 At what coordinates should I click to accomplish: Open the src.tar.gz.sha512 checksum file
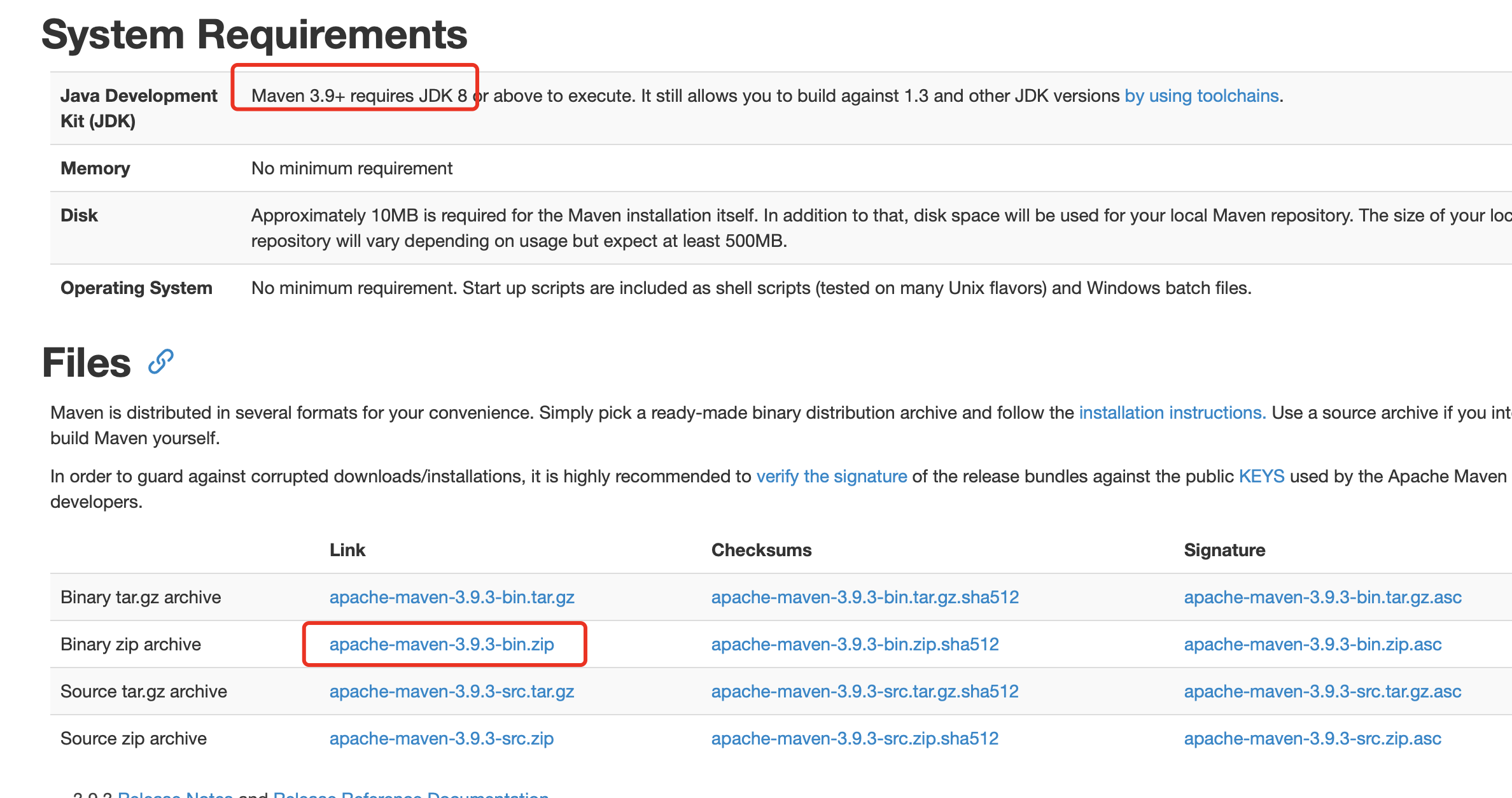click(865, 691)
